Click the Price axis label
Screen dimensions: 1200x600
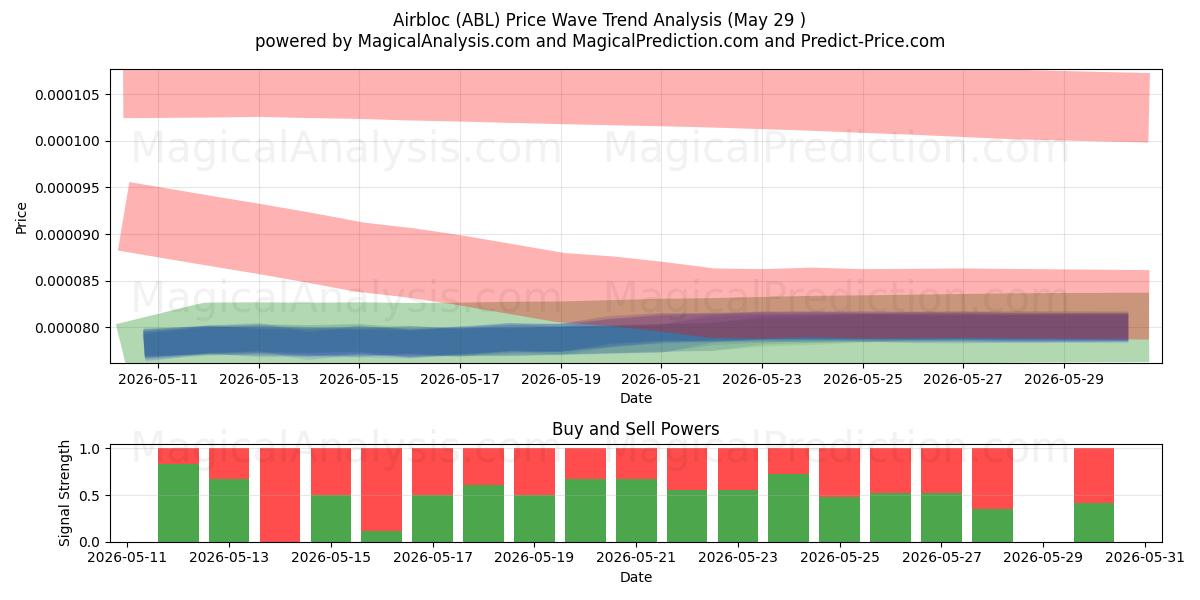21,216
